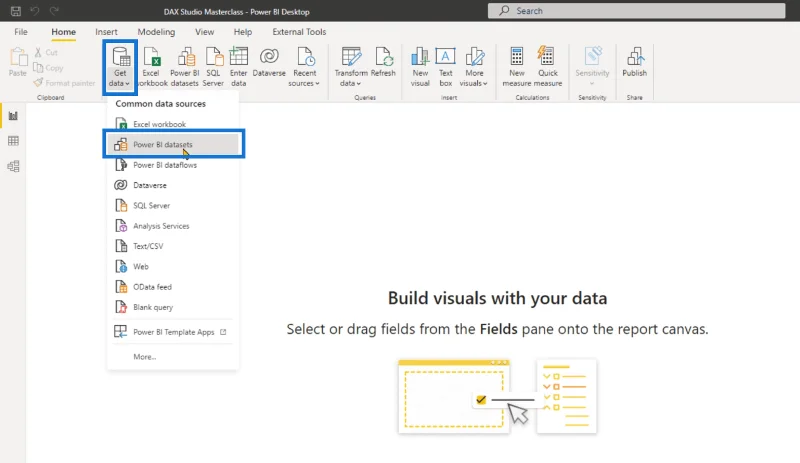
Task: Open the External Tools tab
Action: (x=299, y=32)
